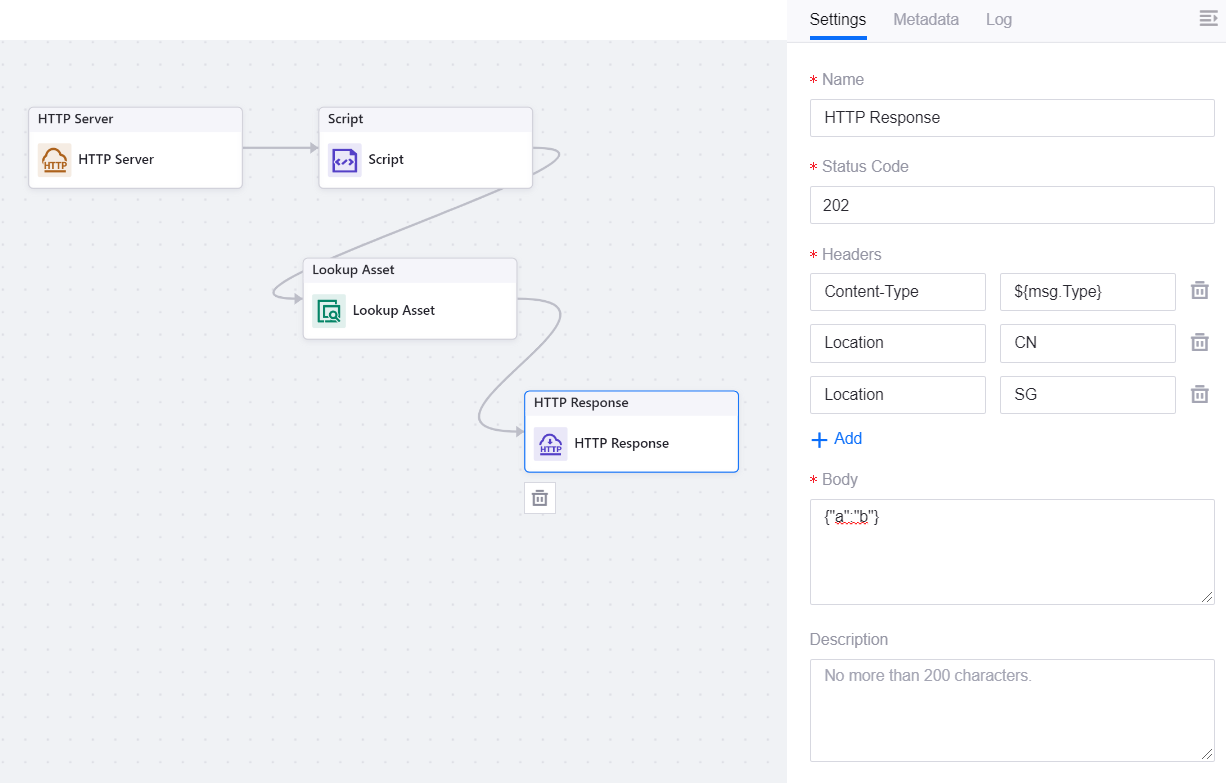Screen dimensions: 1226x783
Task: Select the Script node icon
Action: point(345,160)
